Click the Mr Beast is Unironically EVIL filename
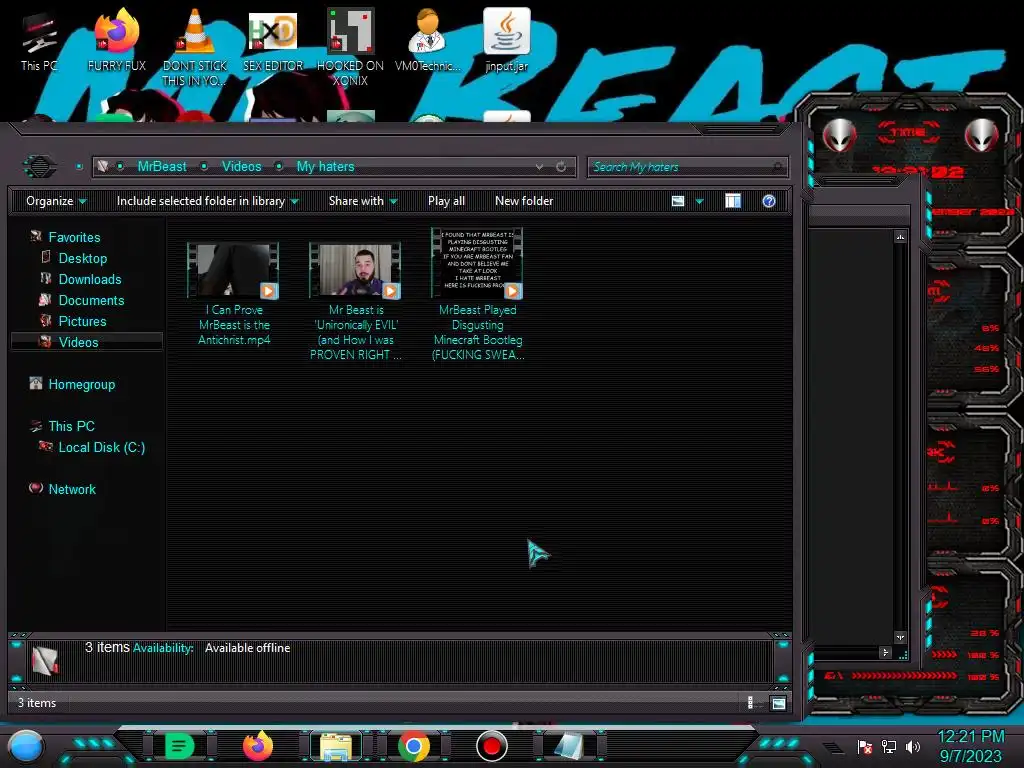The height and width of the screenshot is (768, 1024). pos(356,332)
